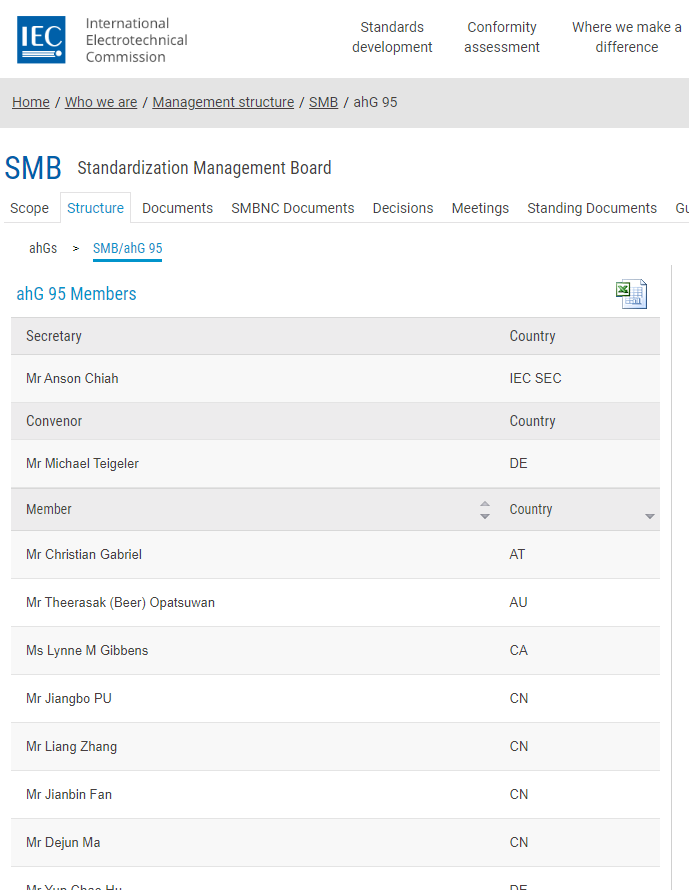Click AU country cell
Screen dimensions: 689x890
click(x=519, y=603)
